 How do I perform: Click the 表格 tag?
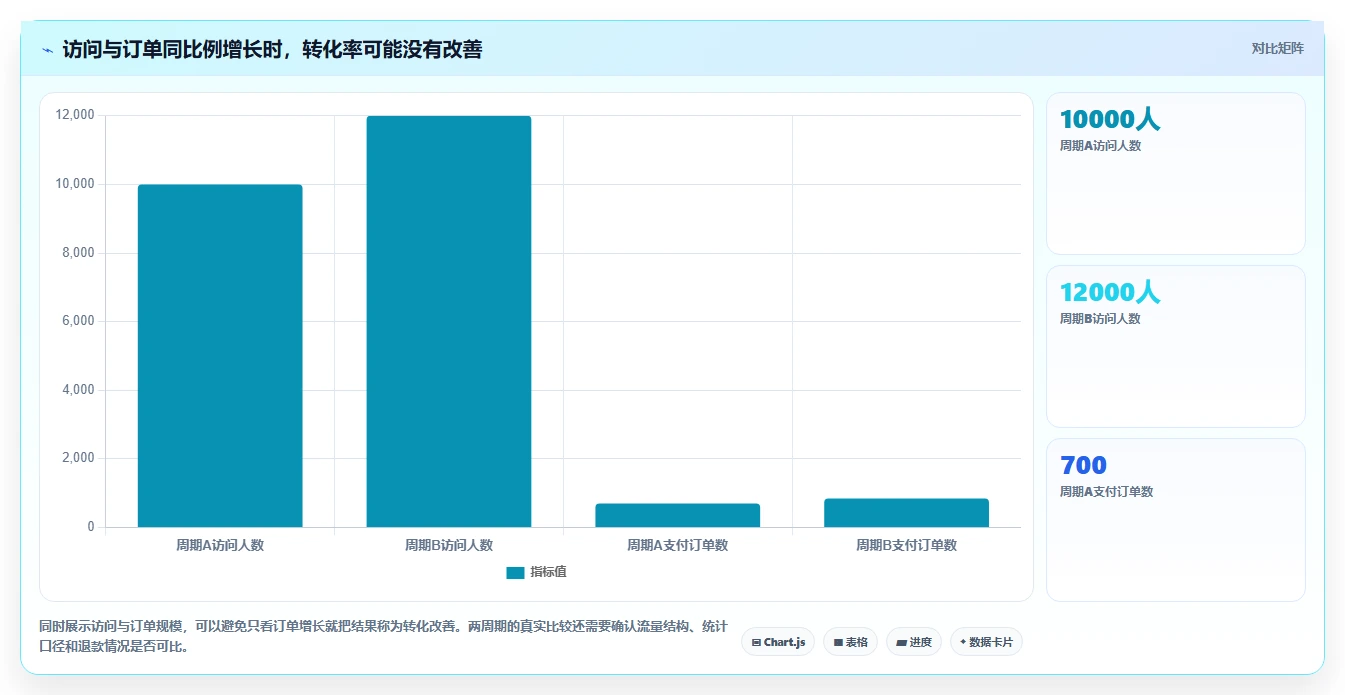tap(851, 642)
